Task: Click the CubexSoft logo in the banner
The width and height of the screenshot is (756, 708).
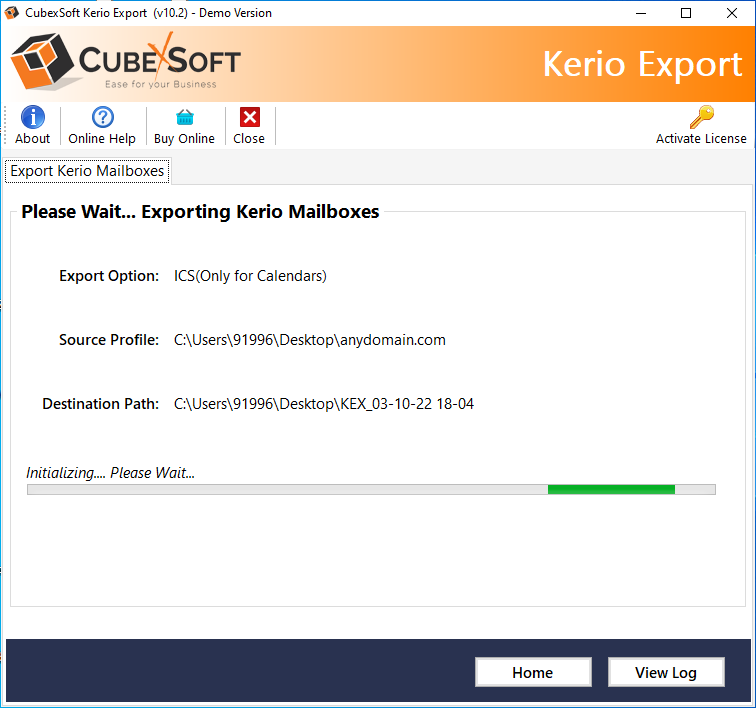Action: click(x=125, y=62)
